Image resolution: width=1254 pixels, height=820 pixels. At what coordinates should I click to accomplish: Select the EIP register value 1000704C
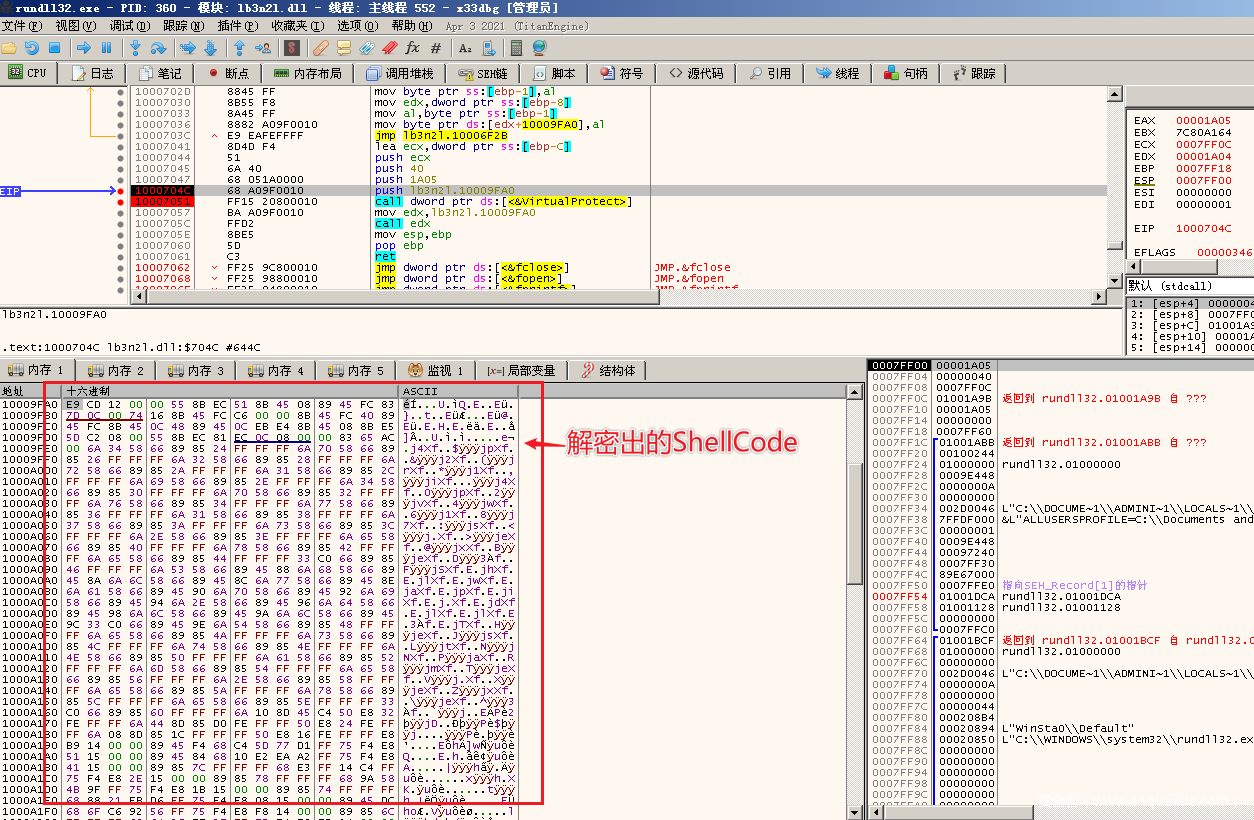pyautogui.click(x=1204, y=229)
